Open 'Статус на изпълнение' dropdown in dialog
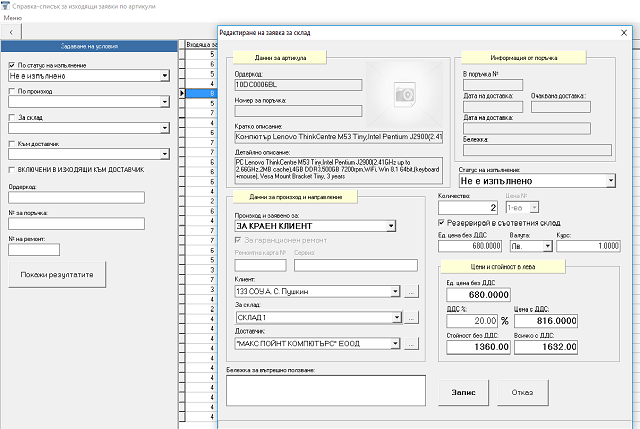Image resolution: width=640 pixels, height=429 pixels. [x=611, y=180]
